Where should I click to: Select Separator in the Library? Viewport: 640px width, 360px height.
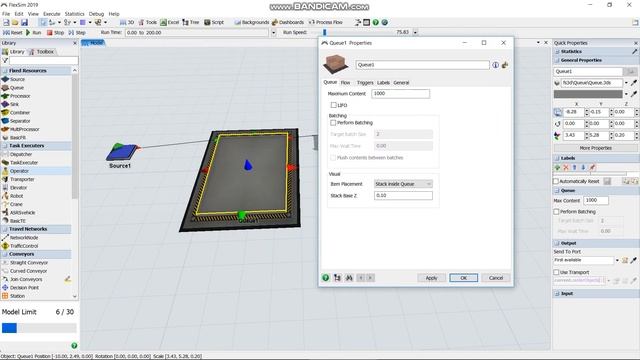(16, 121)
